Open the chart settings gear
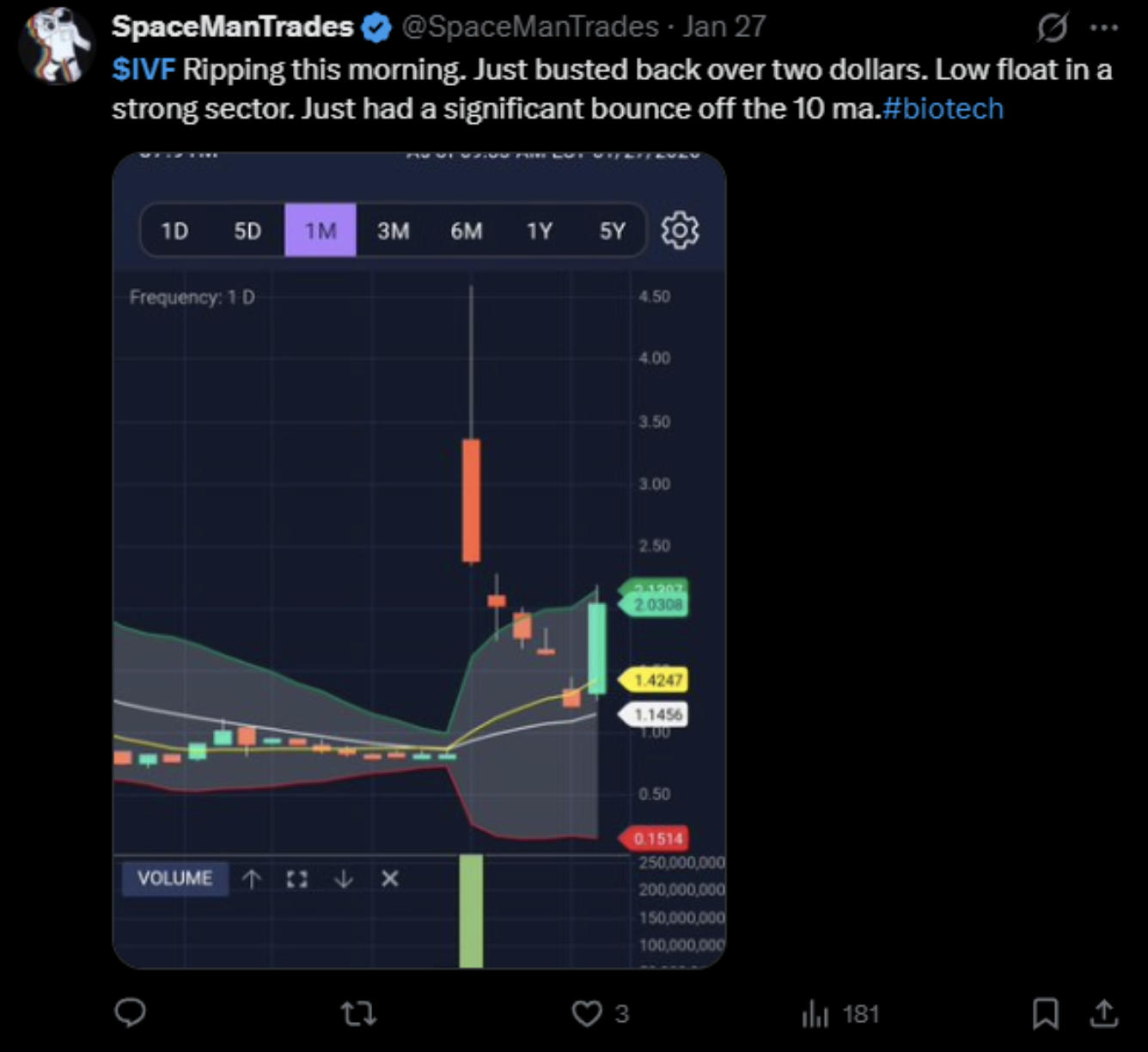Viewport: 1148px width, 1052px height. point(681,230)
